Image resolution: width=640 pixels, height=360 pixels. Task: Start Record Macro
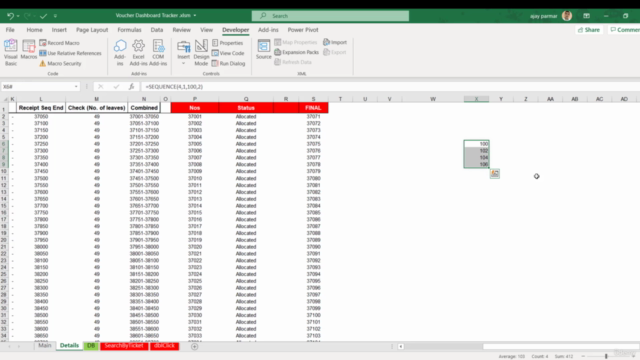coord(60,43)
